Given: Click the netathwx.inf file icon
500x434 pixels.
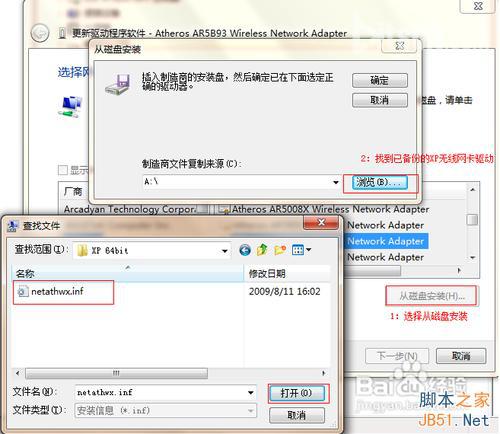Looking at the screenshot, I should click(x=22, y=292).
